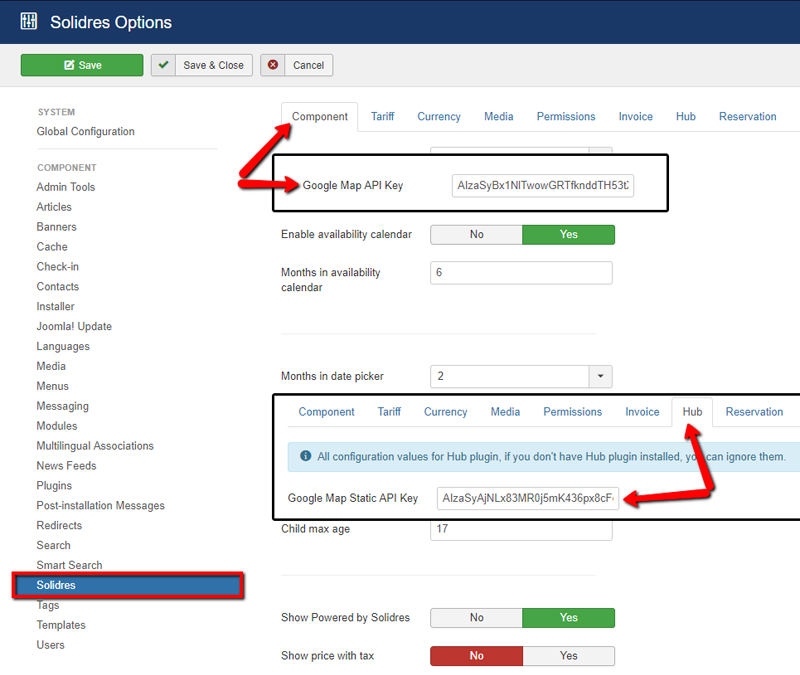This screenshot has width=800, height=675.
Task: Focus the Months in availability calendar field
Action: (x=520, y=273)
